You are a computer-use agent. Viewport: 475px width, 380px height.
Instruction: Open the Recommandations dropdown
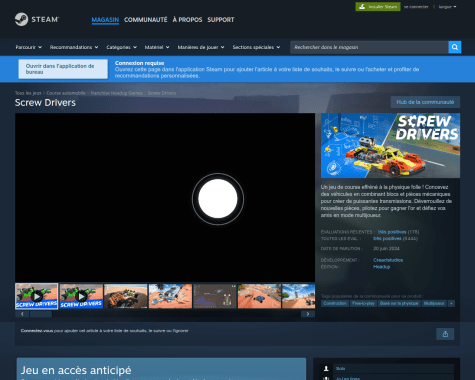click(x=74, y=47)
